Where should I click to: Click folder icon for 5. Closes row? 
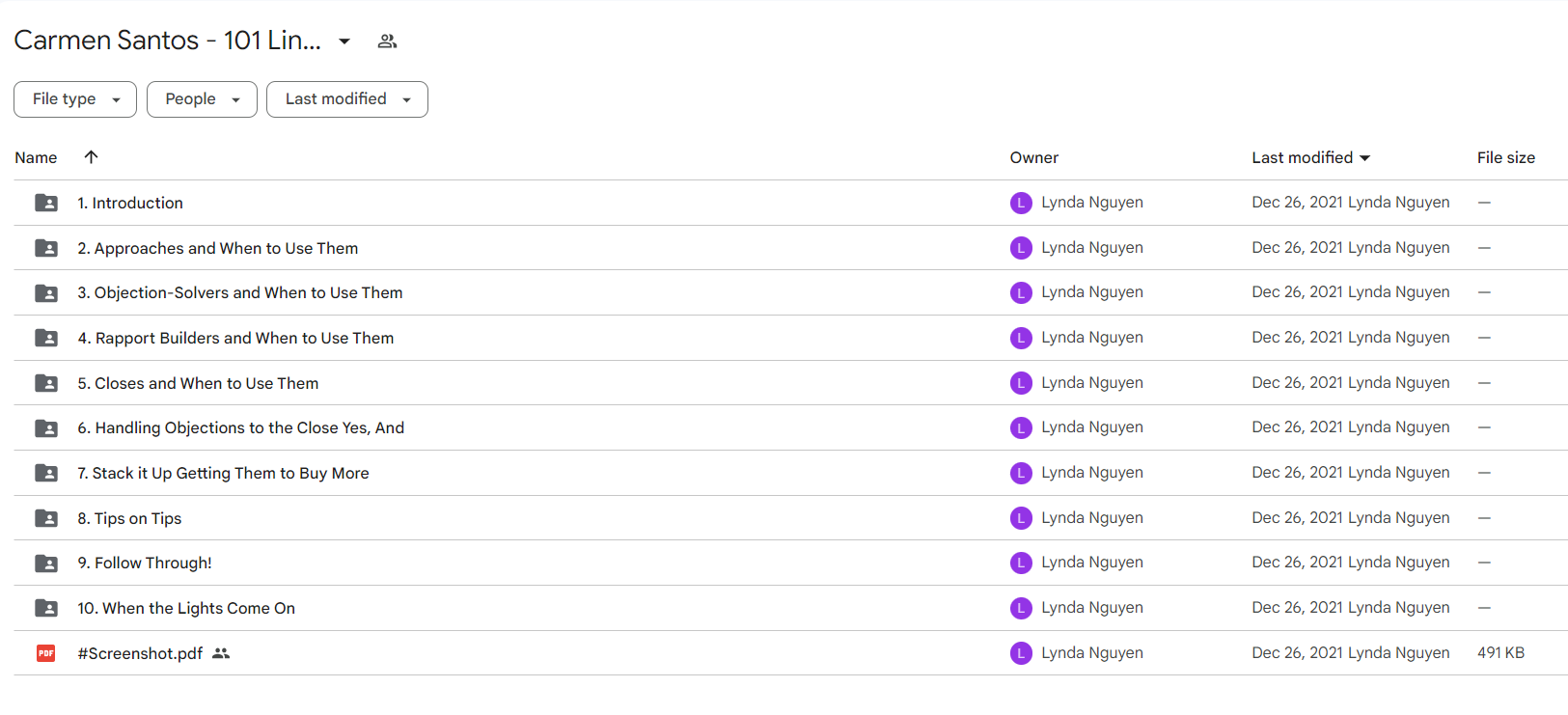(46, 383)
